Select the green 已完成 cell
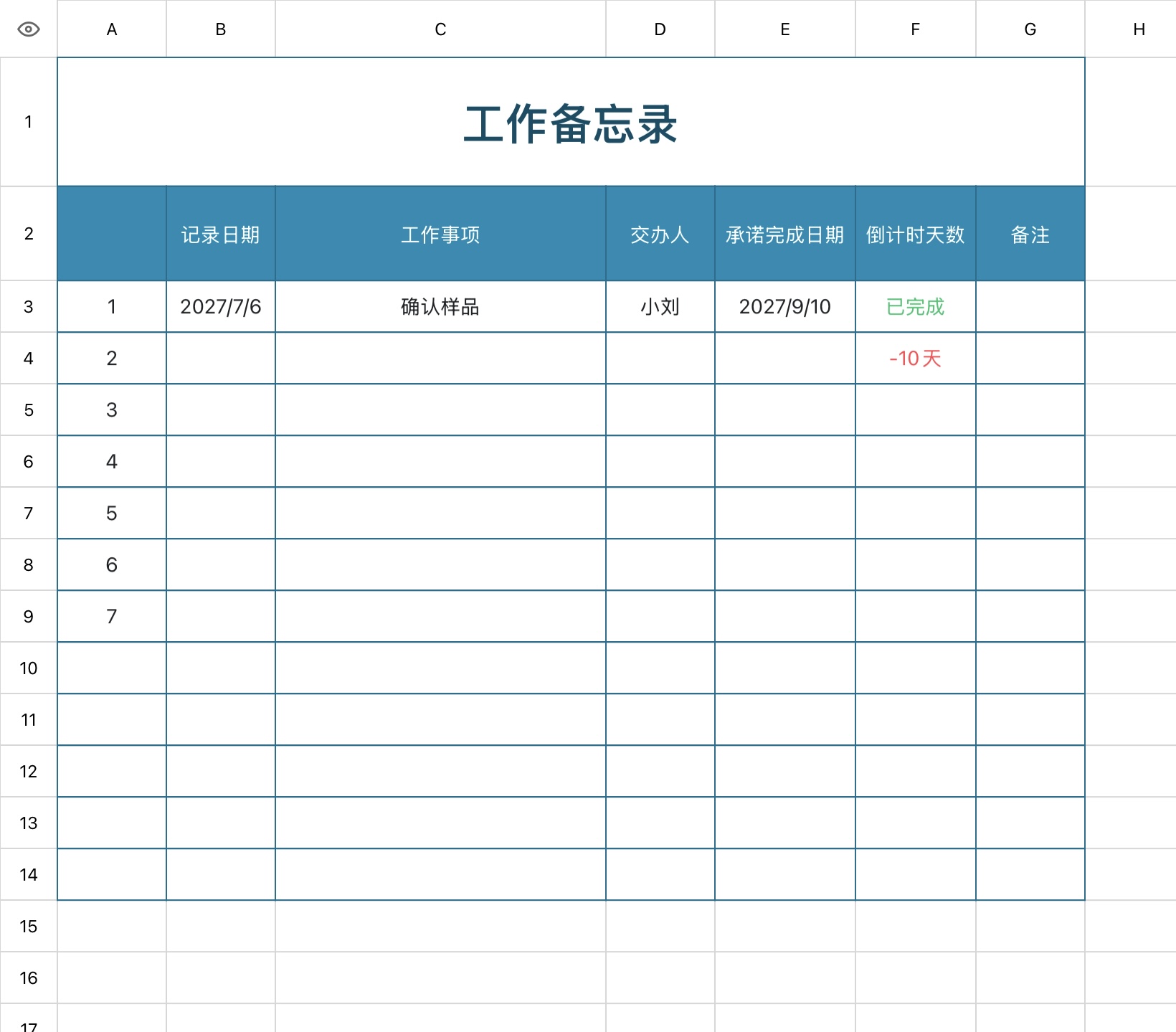 (x=916, y=306)
